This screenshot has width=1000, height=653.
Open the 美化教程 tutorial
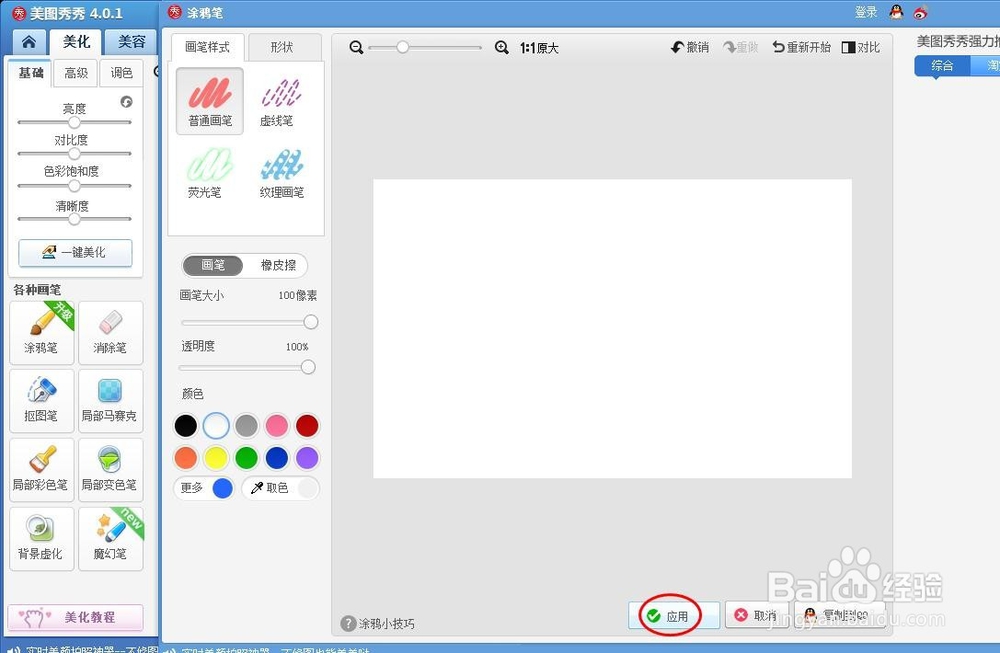pyautogui.click(x=75, y=617)
